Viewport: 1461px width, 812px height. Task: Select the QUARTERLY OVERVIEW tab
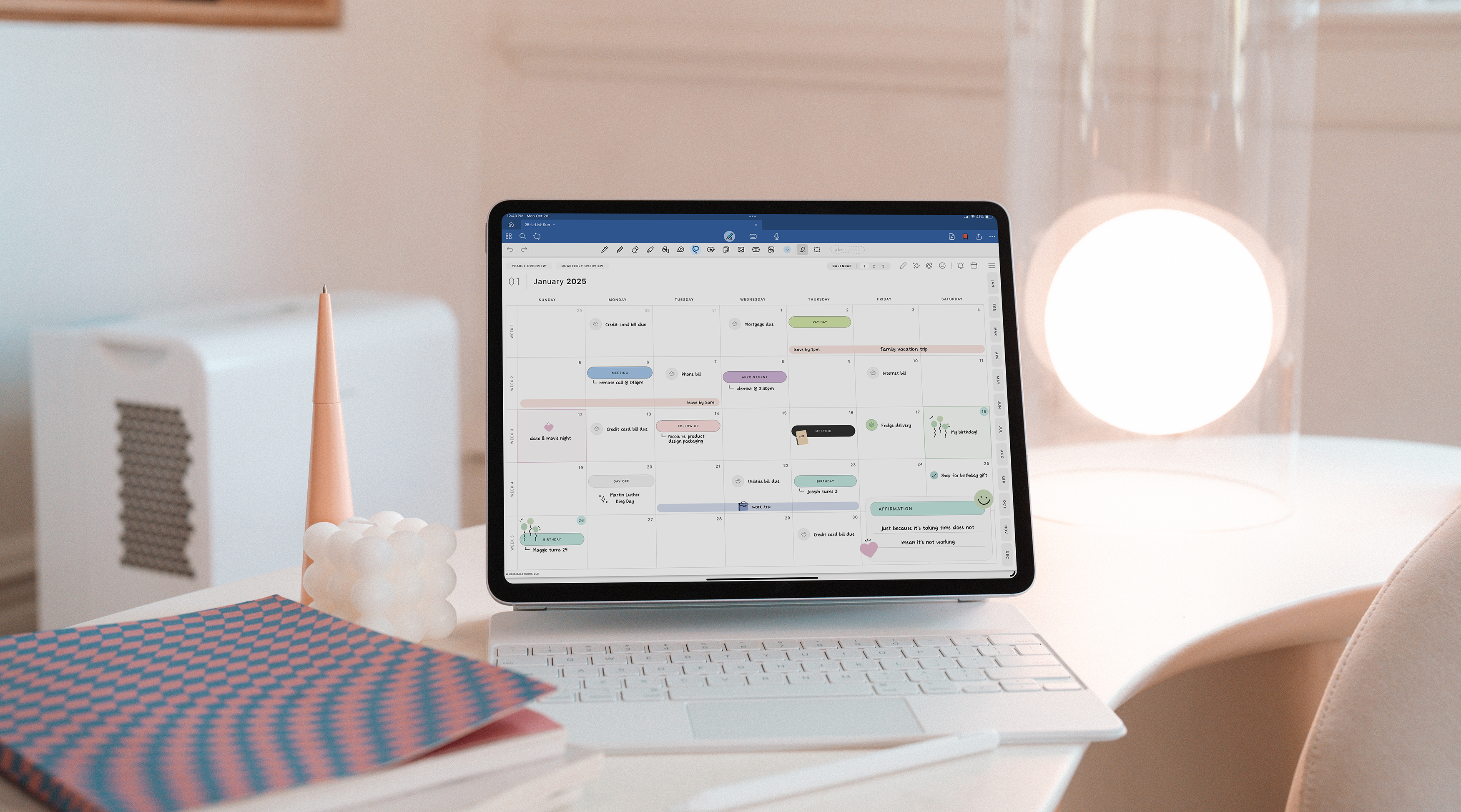580,266
